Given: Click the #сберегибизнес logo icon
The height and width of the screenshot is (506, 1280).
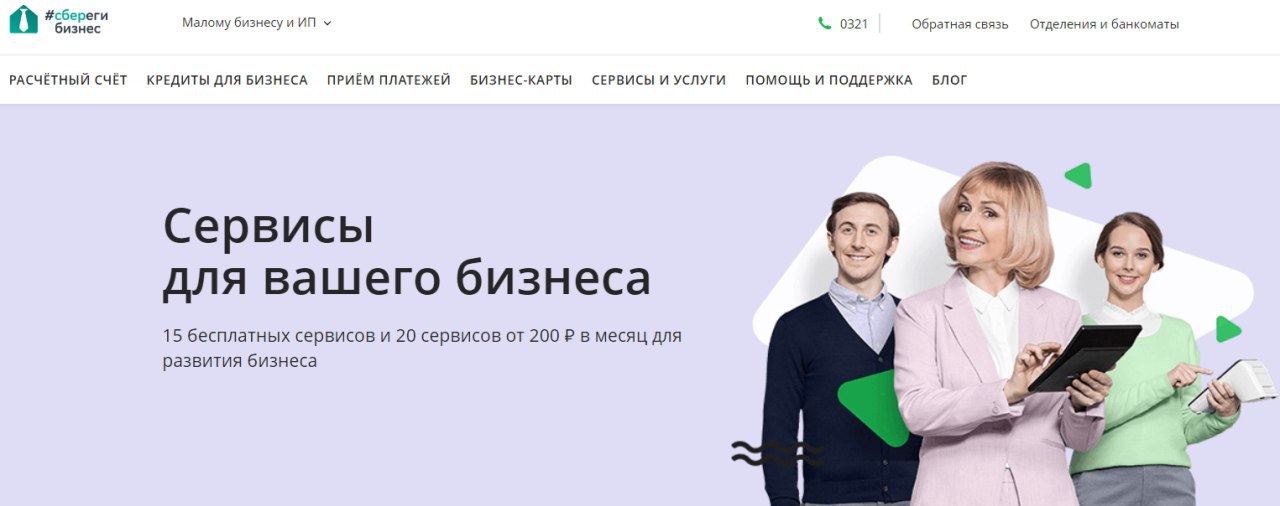Looking at the screenshot, I should pos(23,20).
